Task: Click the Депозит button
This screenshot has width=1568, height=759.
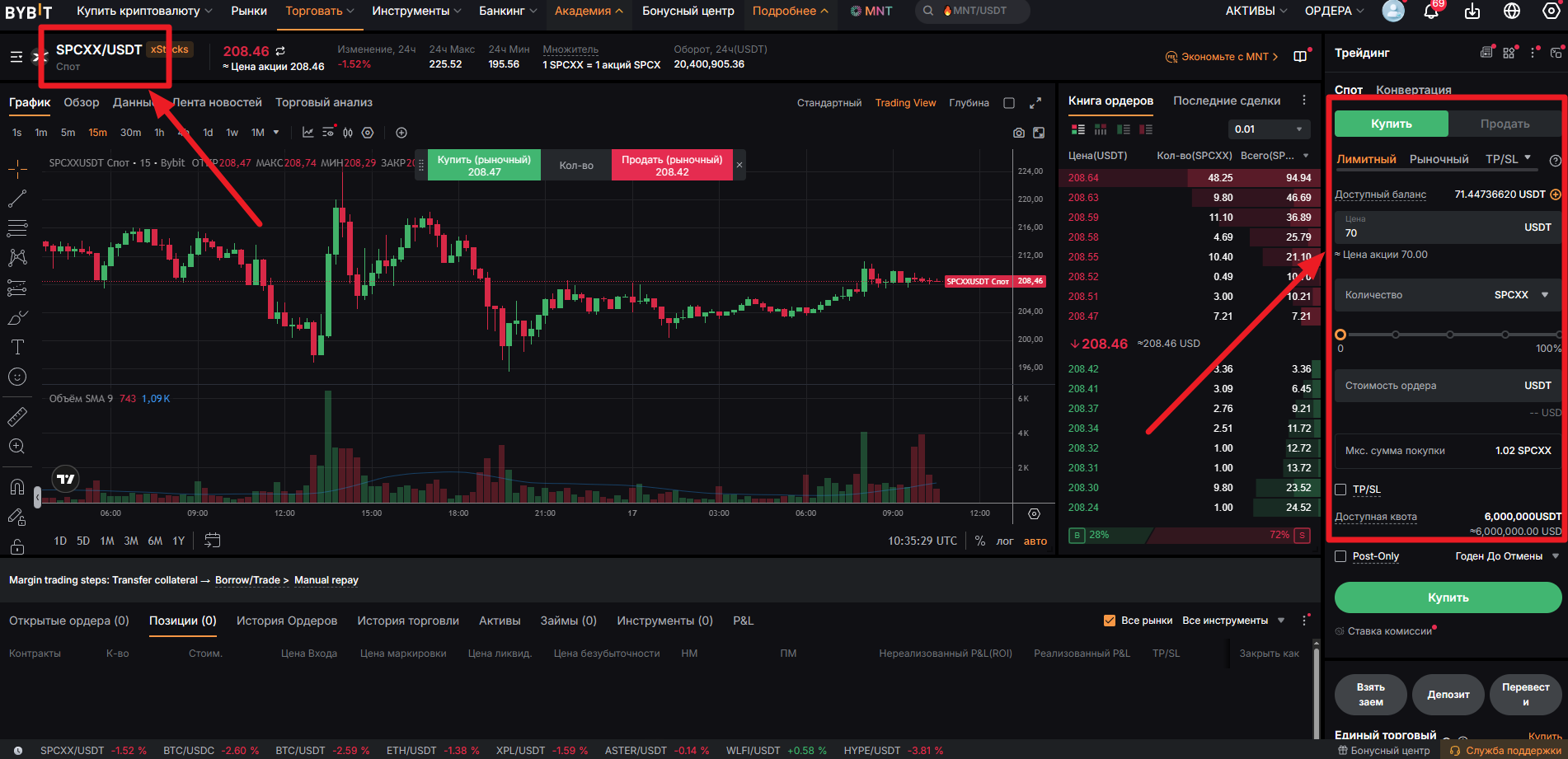Action: point(1448,695)
